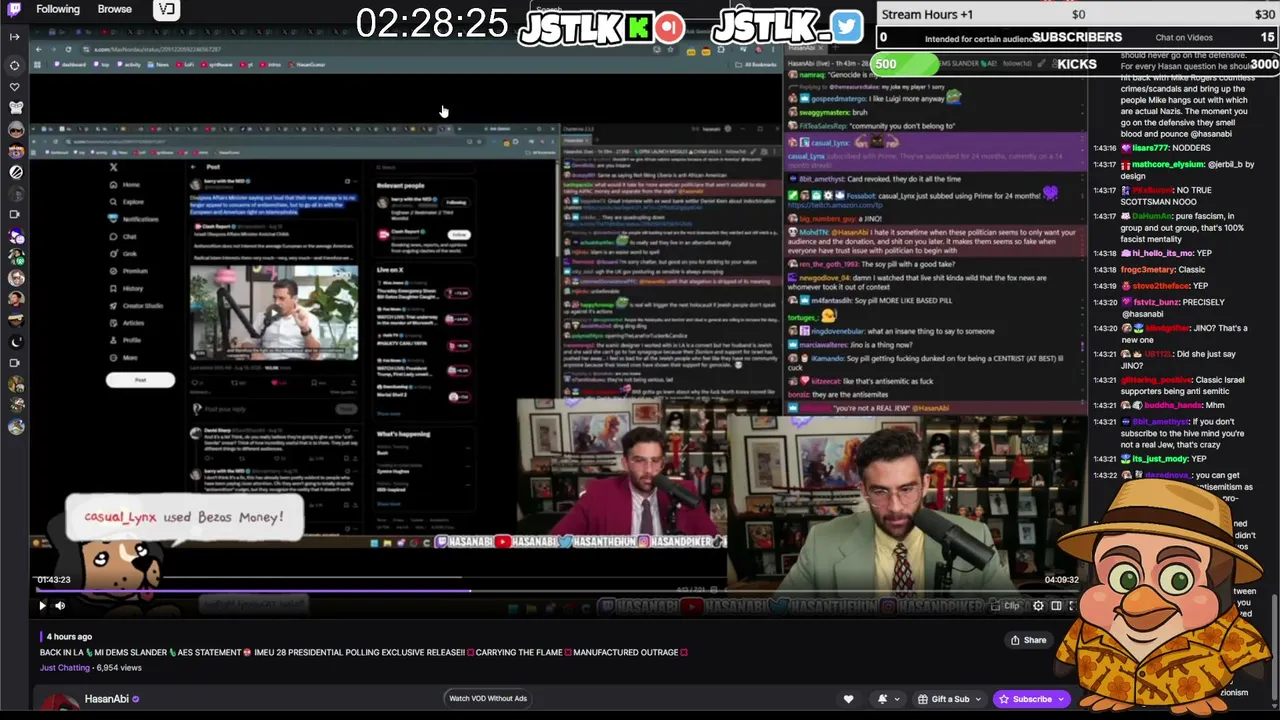Image resolution: width=1280 pixels, height=720 pixels.
Task: Jump to the 1:43:18 timestamp by frogc3metary
Action: pos(1104,270)
